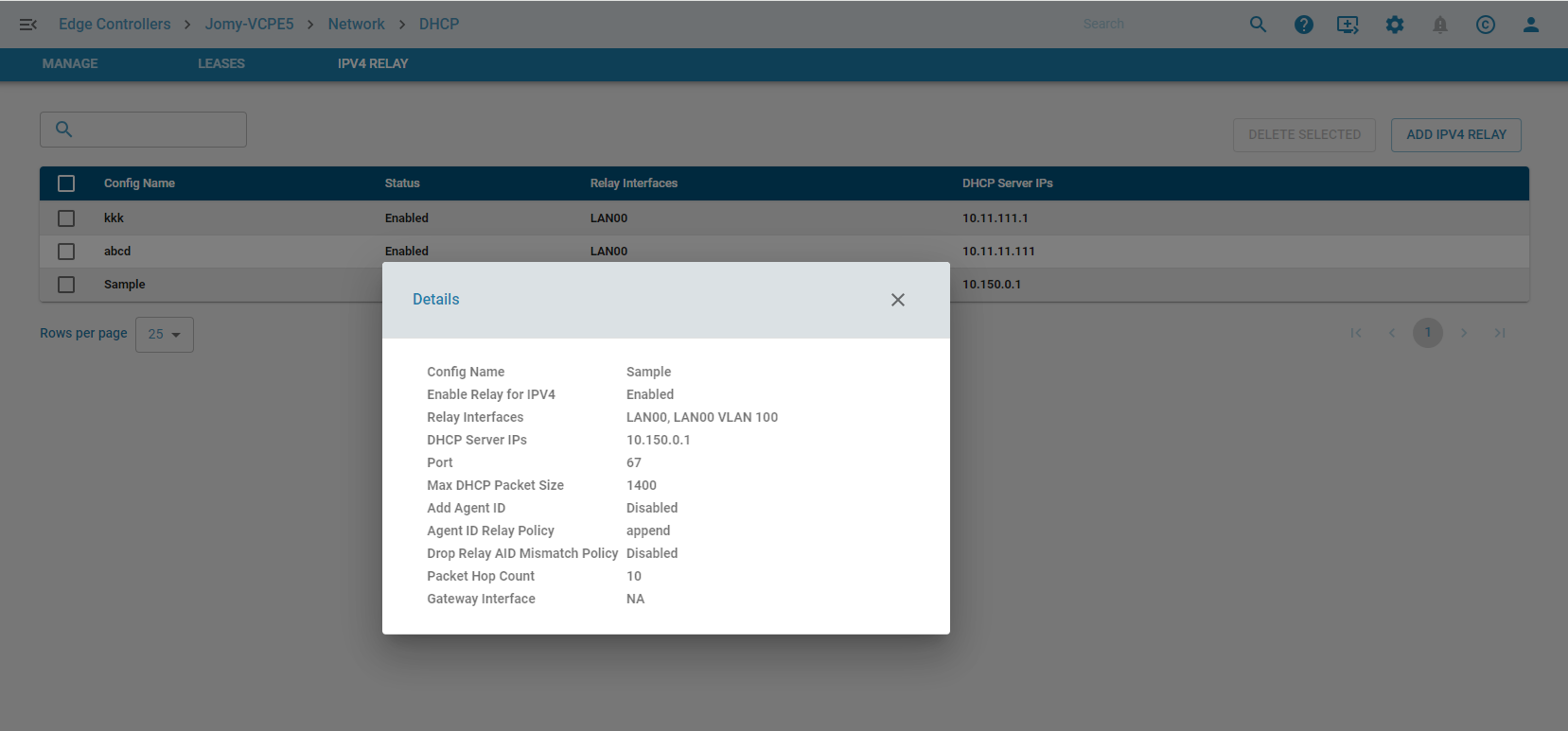Navigate to Edge Controllers breadcrumb link
The height and width of the screenshot is (731, 1568).
click(115, 25)
